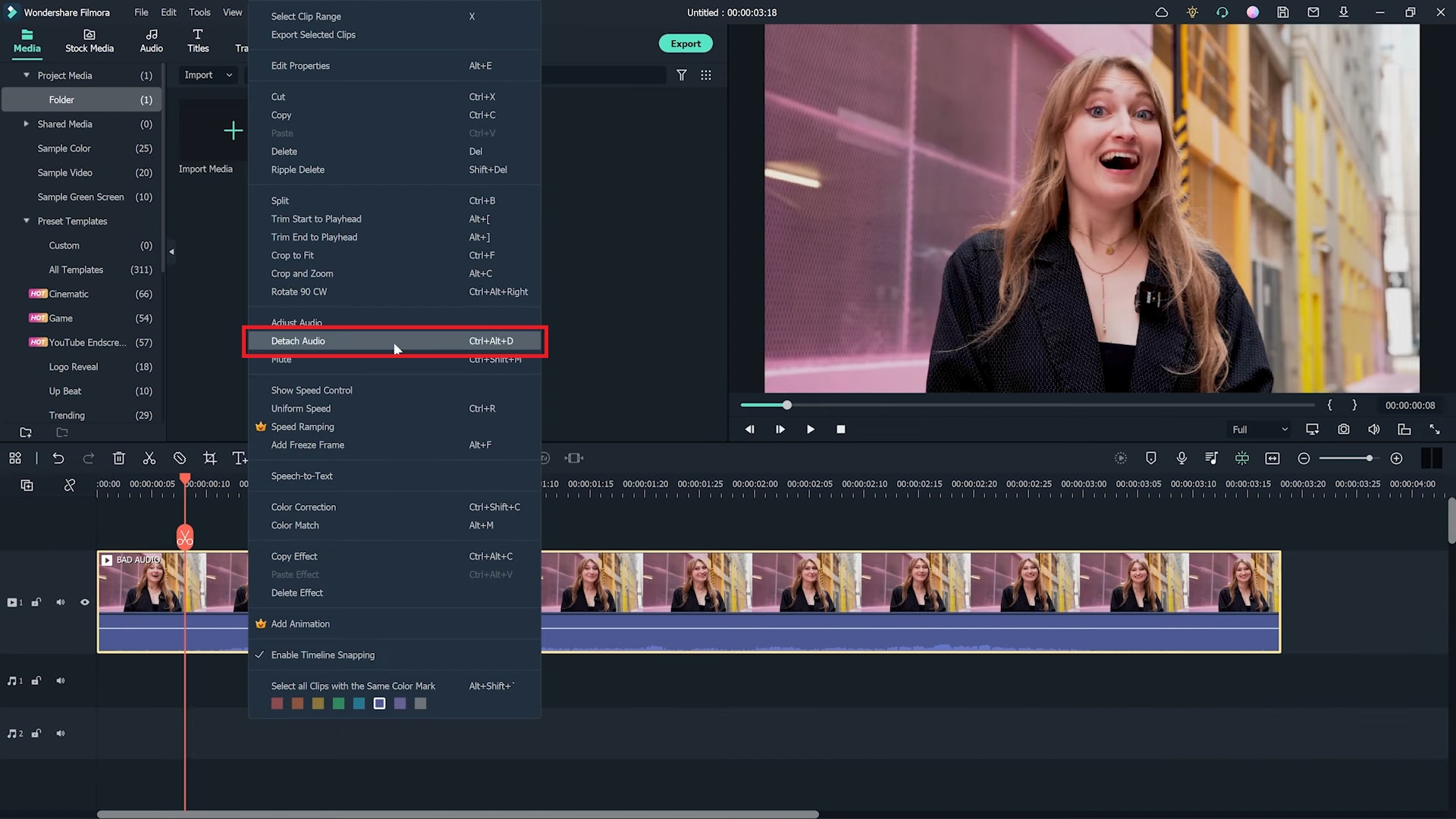Click the Crop to Fit option

tap(292, 255)
